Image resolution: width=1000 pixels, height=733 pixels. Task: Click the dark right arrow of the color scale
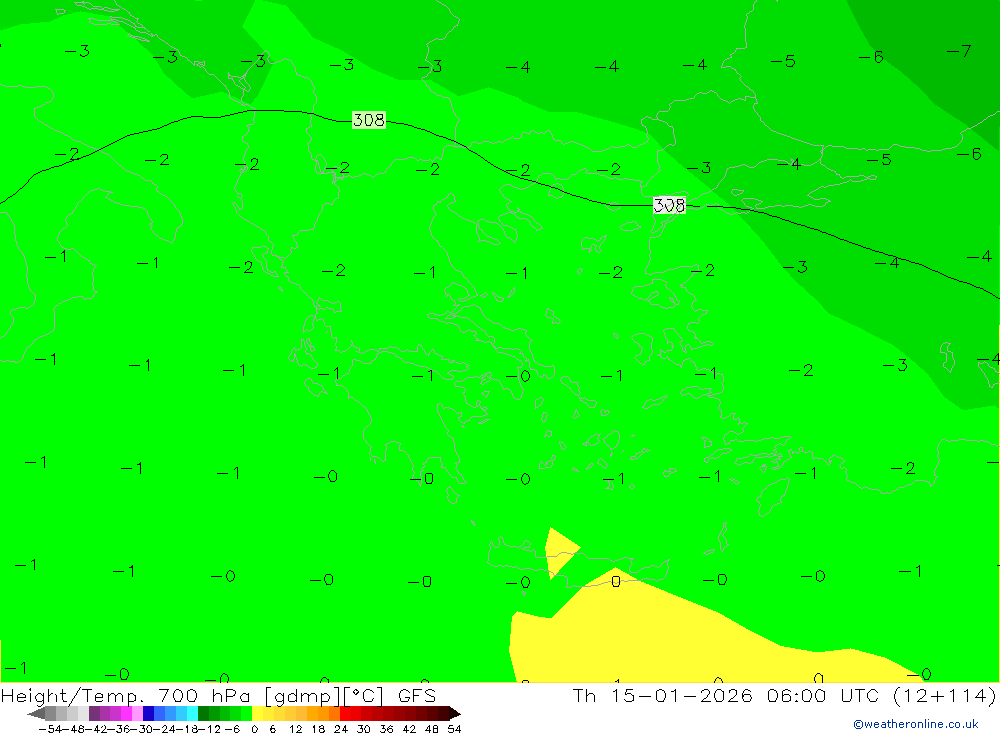455,713
